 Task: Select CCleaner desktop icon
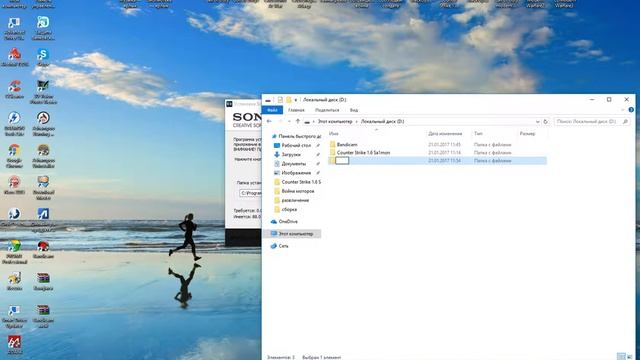click(x=15, y=89)
